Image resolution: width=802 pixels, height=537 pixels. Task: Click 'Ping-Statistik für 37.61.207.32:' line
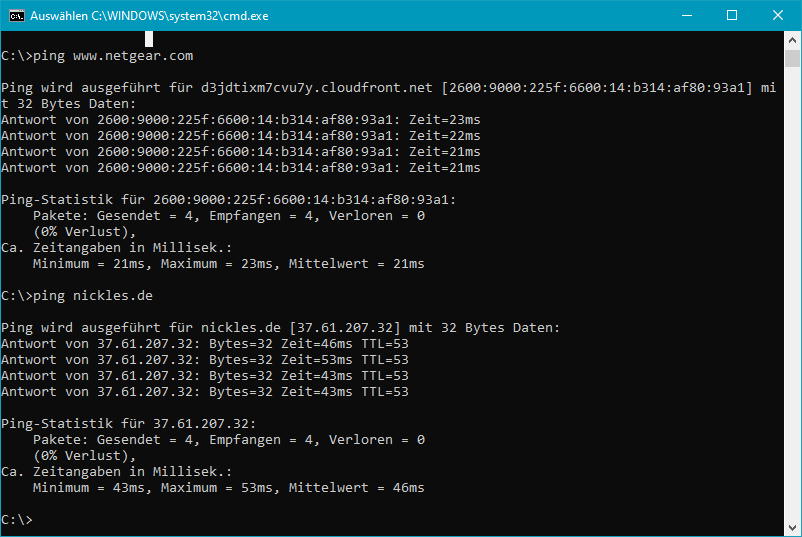128,423
